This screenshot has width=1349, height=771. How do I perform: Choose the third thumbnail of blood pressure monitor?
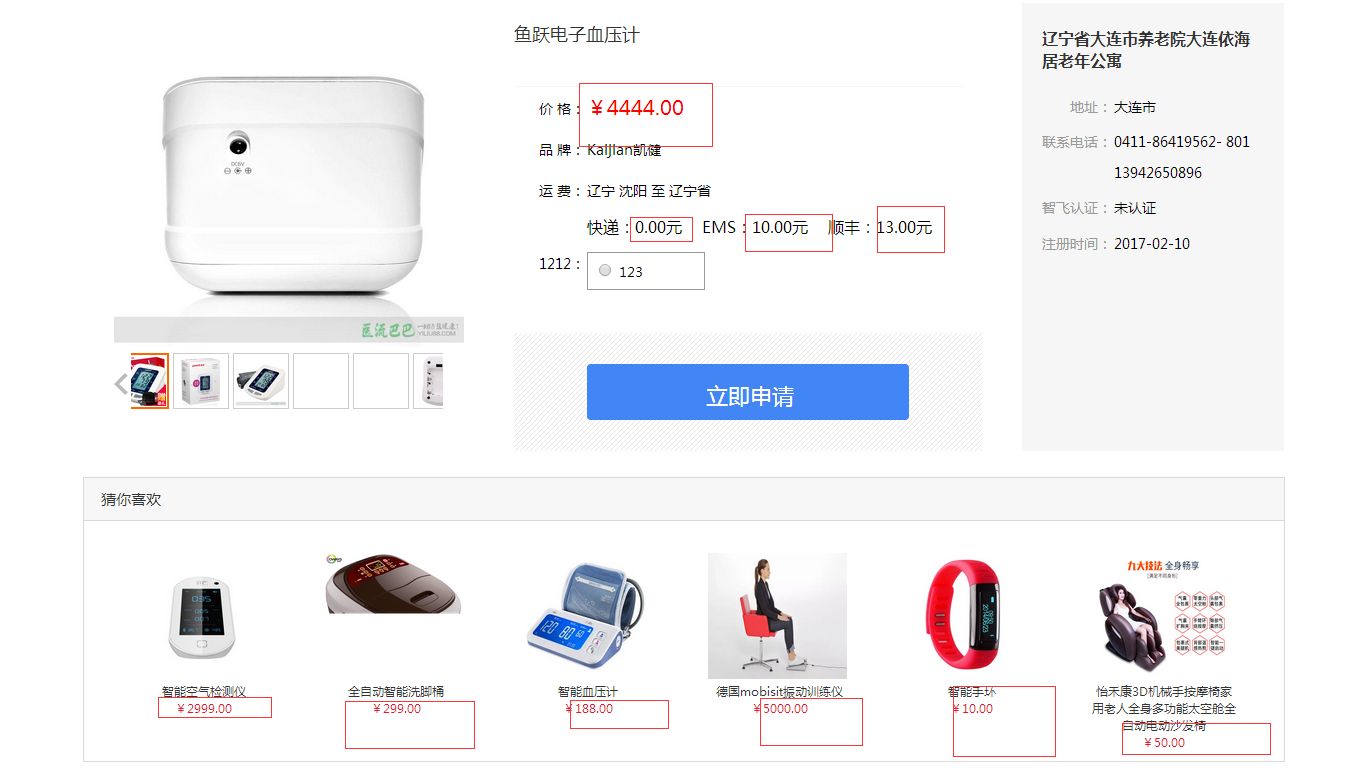(261, 381)
